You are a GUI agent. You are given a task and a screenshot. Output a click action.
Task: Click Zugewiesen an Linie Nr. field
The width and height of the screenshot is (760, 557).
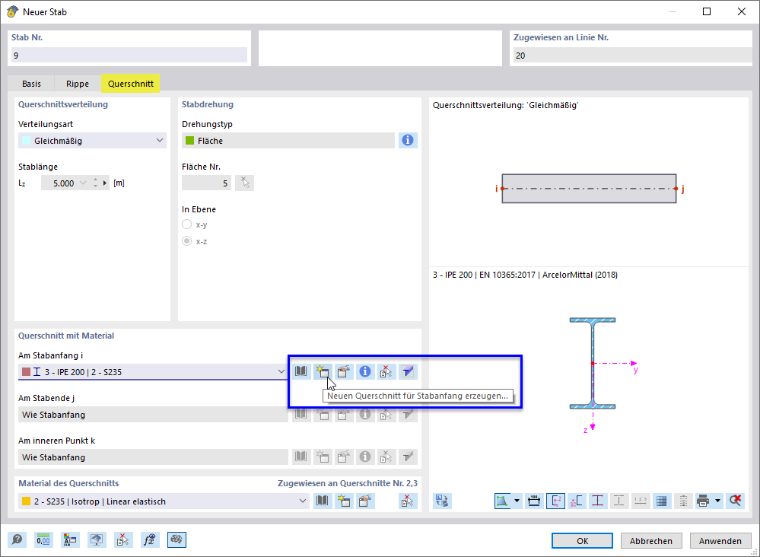pyautogui.click(x=632, y=55)
